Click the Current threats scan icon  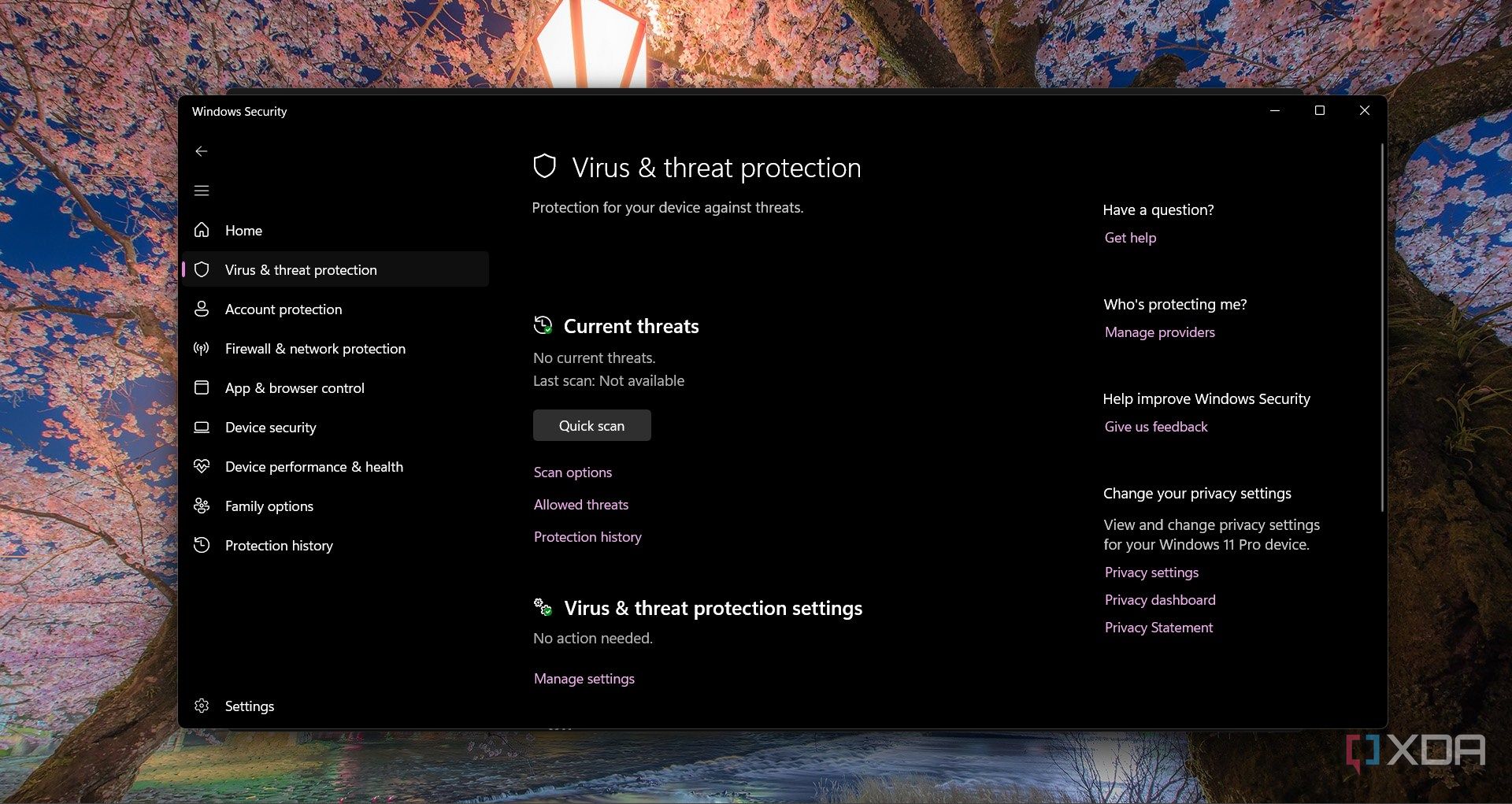(543, 325)
